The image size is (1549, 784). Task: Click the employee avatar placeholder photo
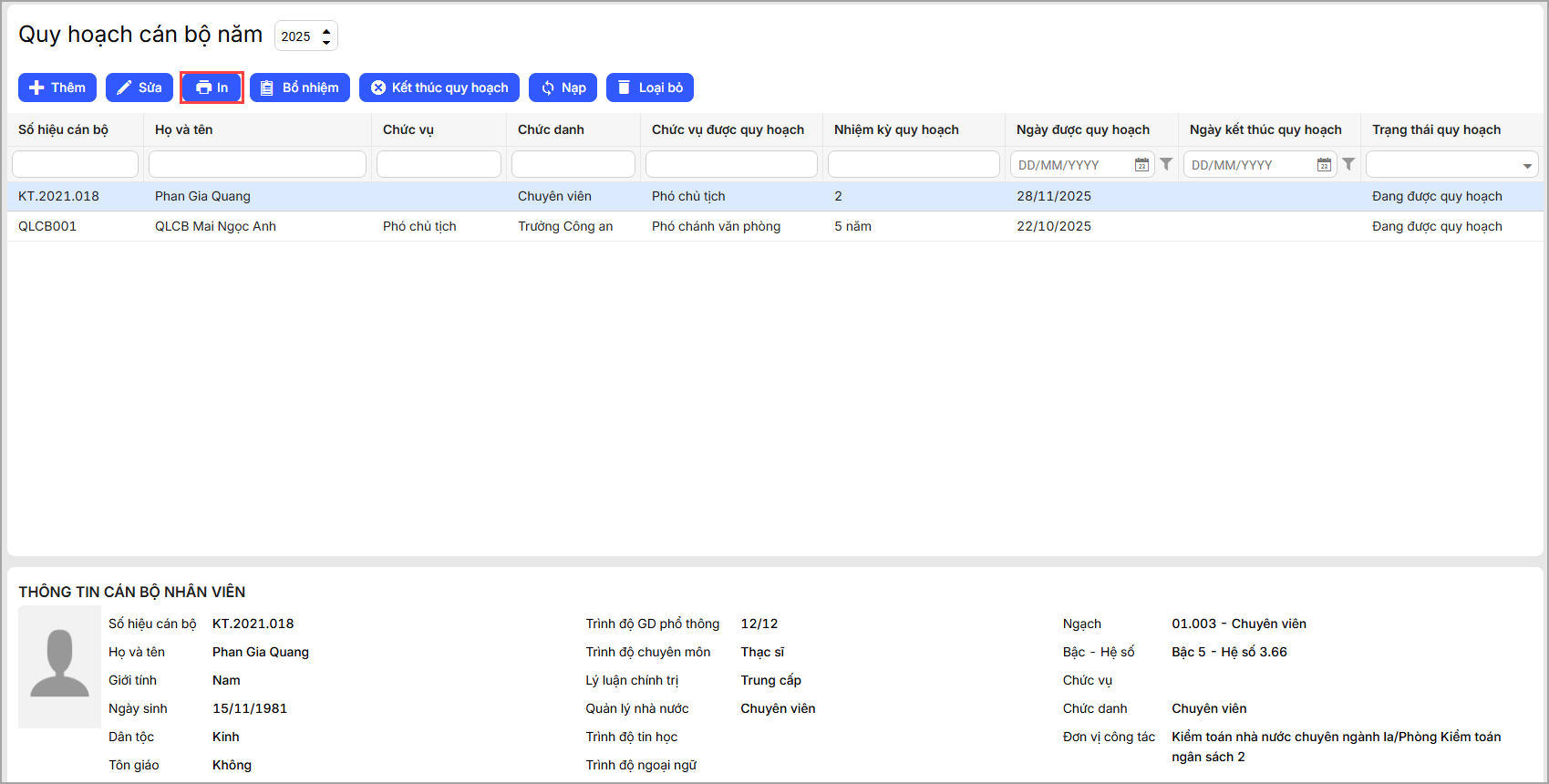[x=60, y=666]
